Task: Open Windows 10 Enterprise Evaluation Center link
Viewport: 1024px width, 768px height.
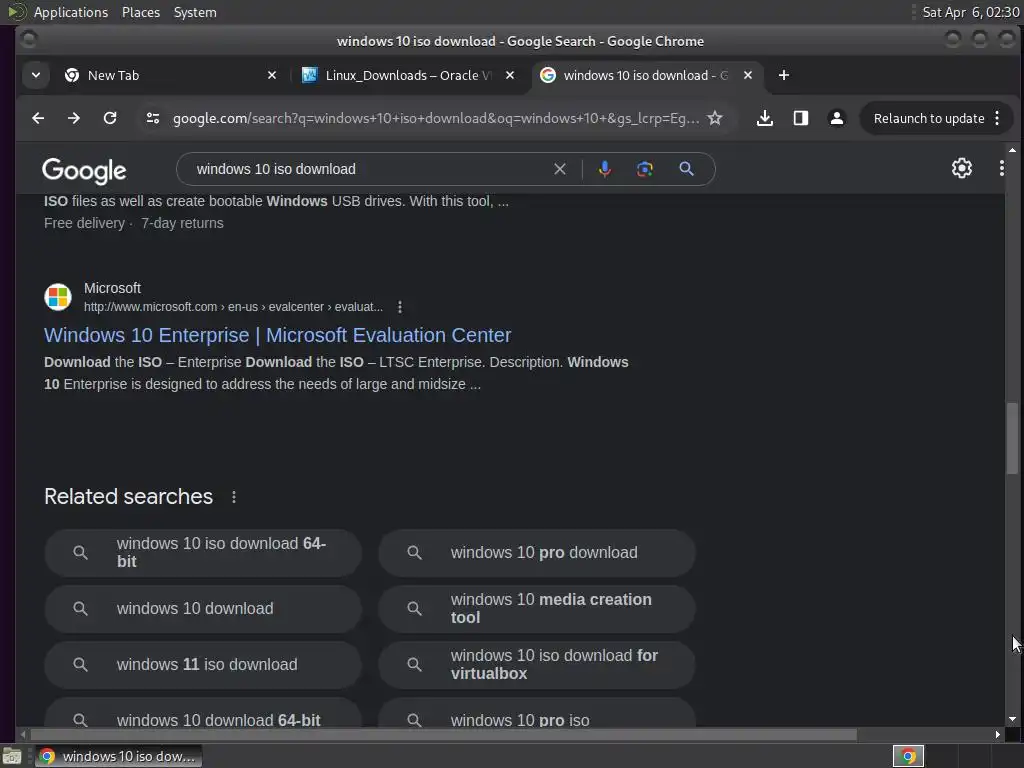Action: (278, 335)
